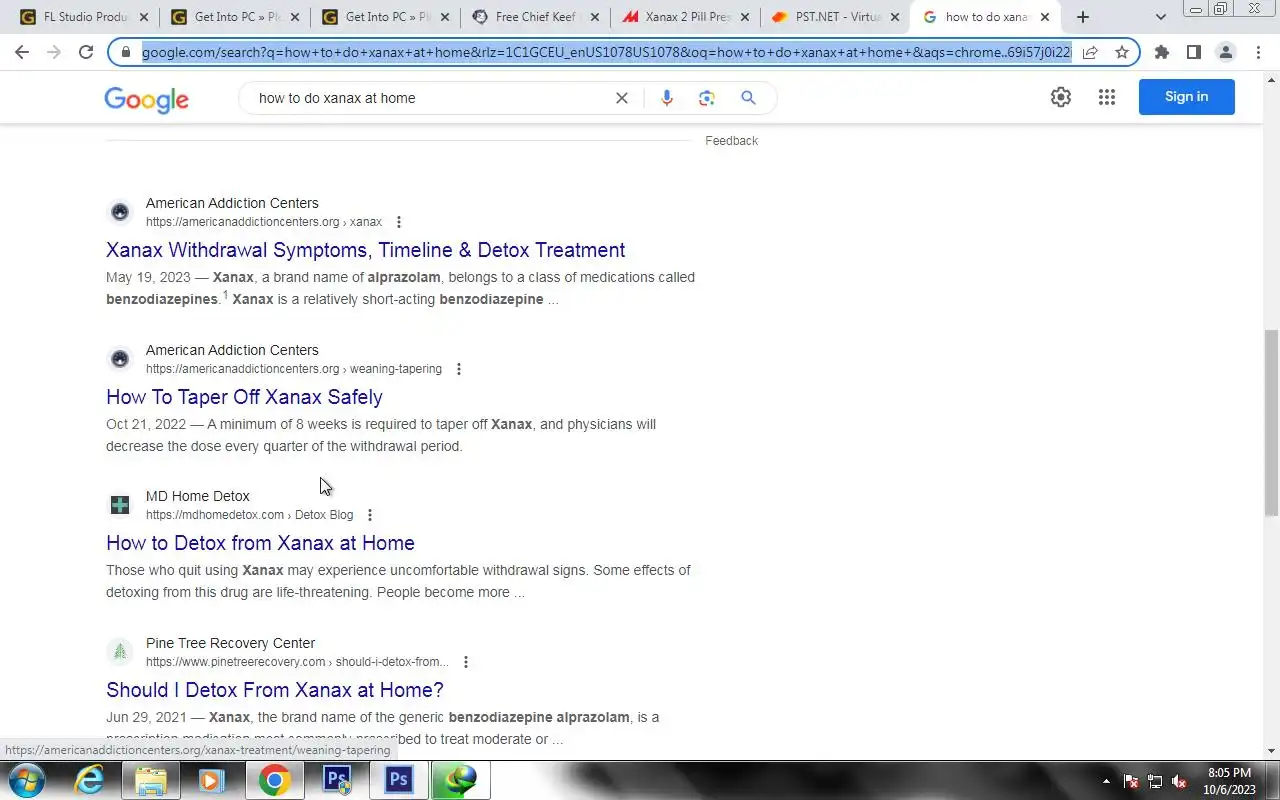Bookmark this page with the star icon
Image resolution: width=1280 pixels, height=800 pixels.
(1122, 52)
